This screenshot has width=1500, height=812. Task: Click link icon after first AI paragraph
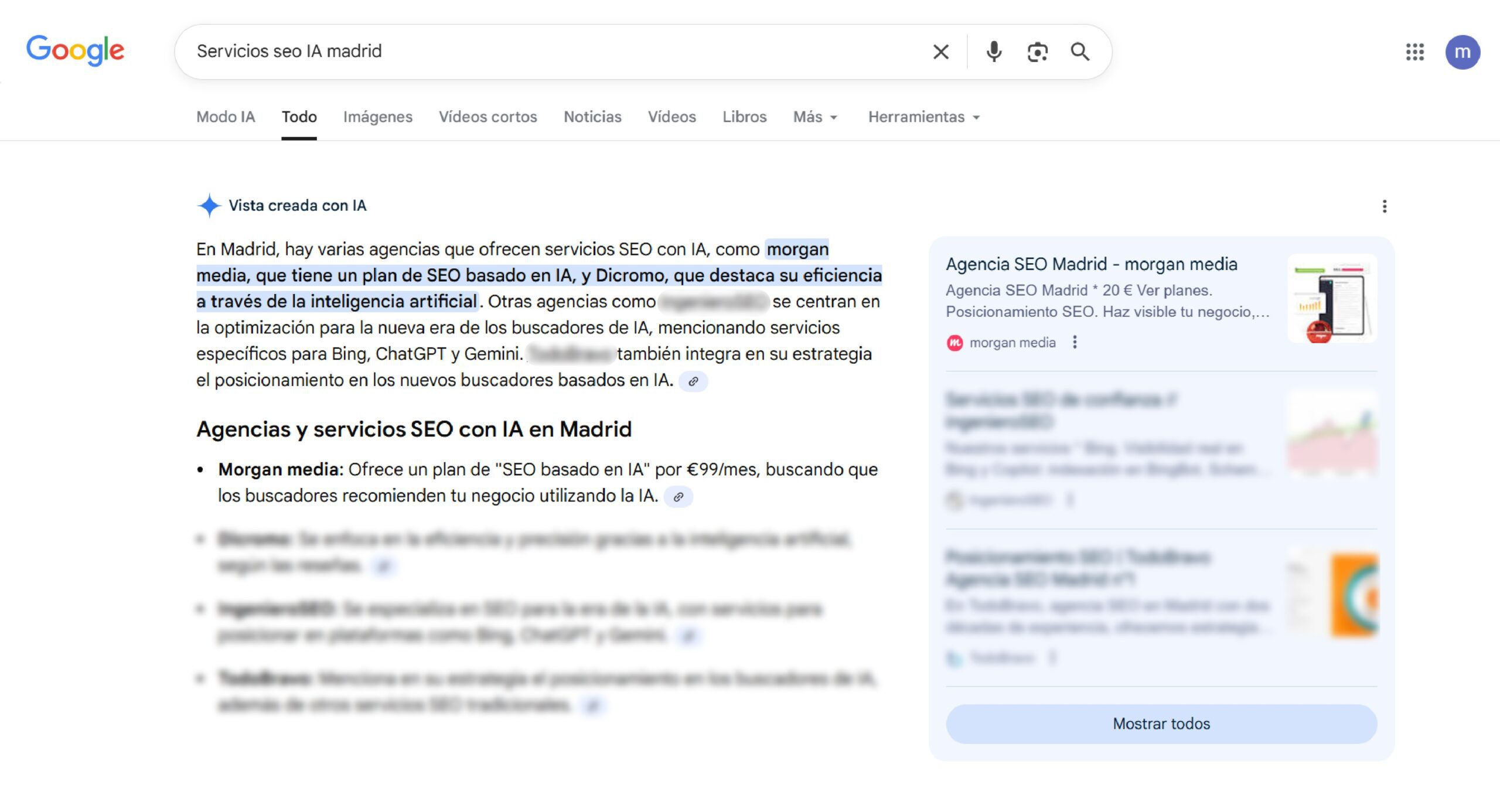click(693, 381)
